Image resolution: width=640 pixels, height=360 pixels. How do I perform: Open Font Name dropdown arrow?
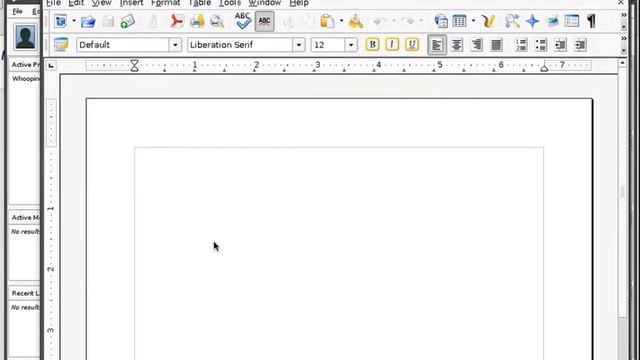pos(299,45)
